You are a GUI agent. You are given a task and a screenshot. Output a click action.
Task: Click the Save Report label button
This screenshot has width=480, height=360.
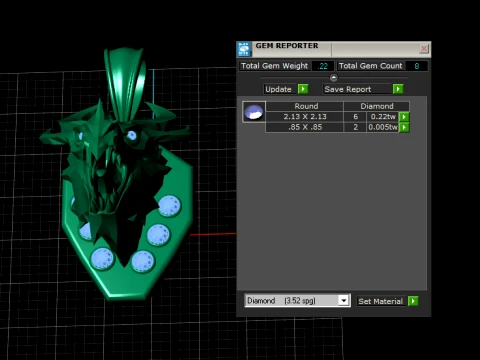pyautogui.click(x=357, y=89)
